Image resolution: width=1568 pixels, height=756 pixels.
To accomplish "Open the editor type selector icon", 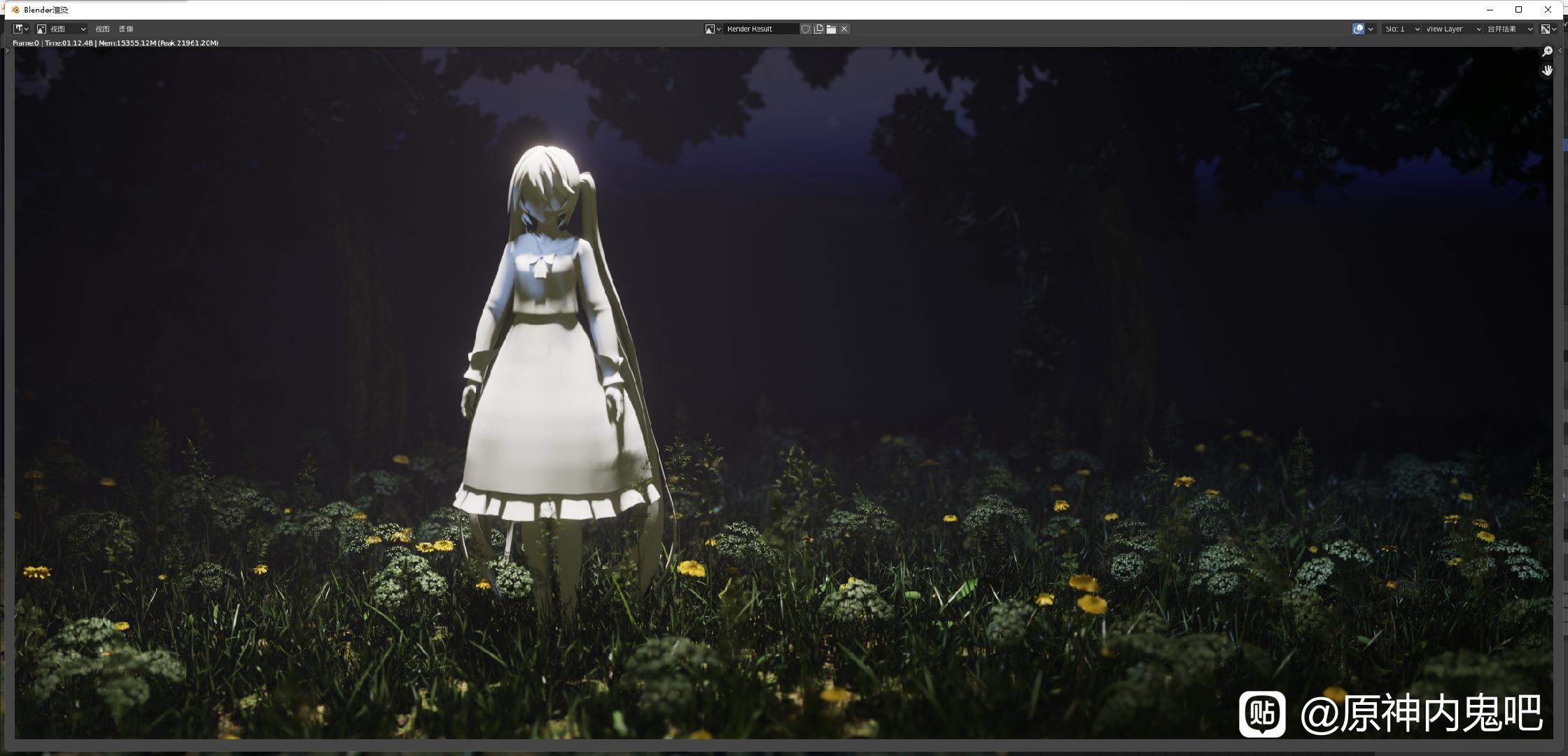I will coord(21,29).
